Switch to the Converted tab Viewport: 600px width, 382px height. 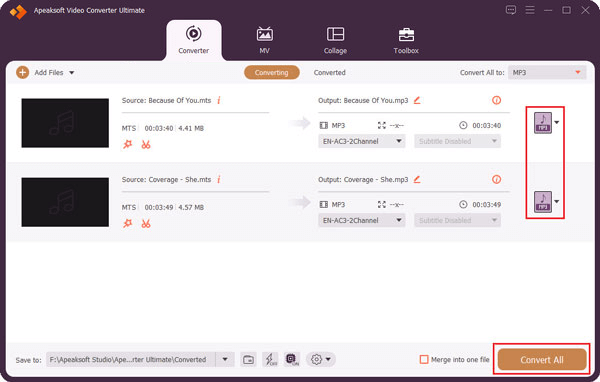point(329,72)
